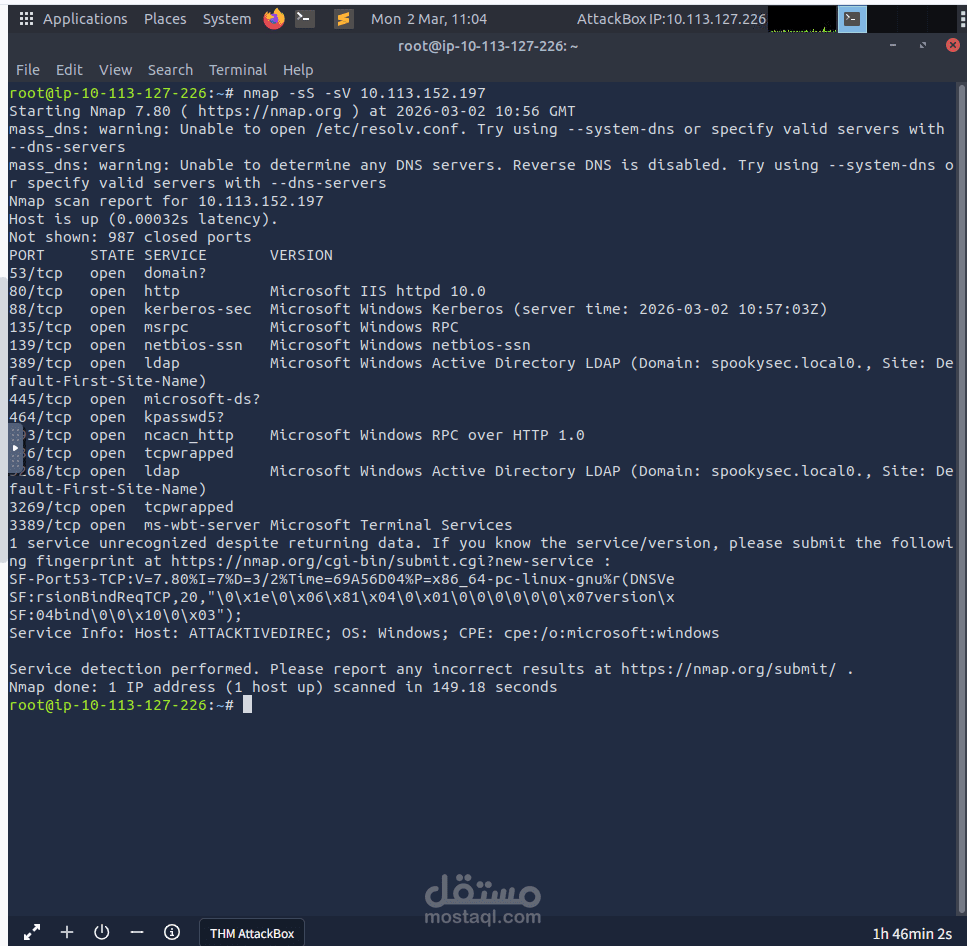This screenshot has height=946, width=967.
Task: Click the system monitor graph applet
Action: tap(802, 19)
